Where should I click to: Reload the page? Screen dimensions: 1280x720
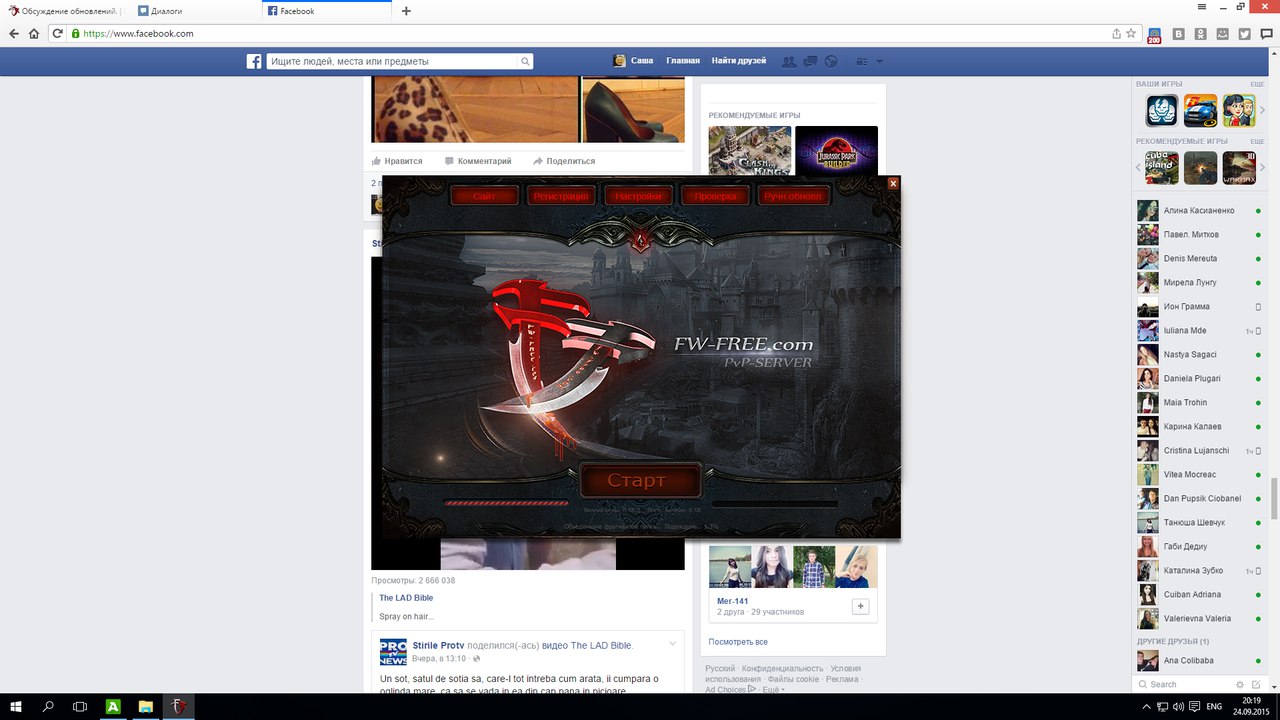click(x=58, y=33)
